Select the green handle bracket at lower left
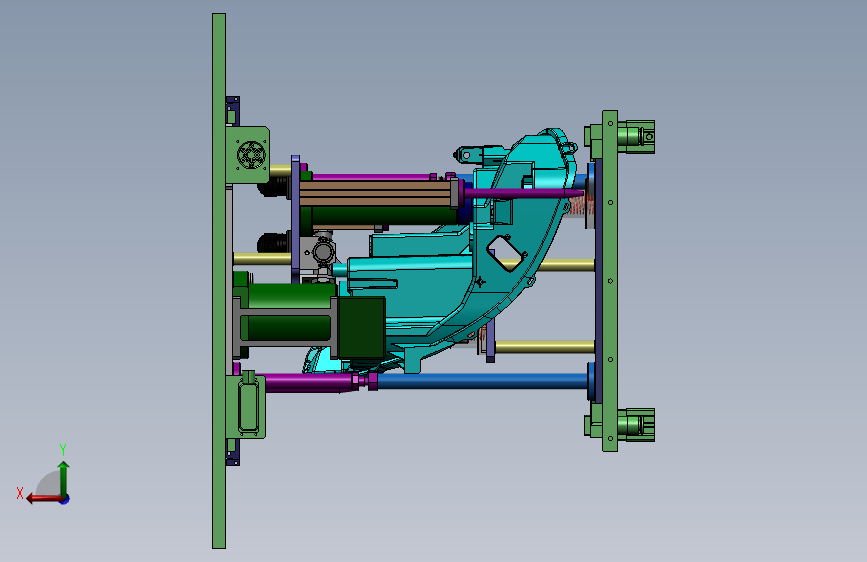 246,407
